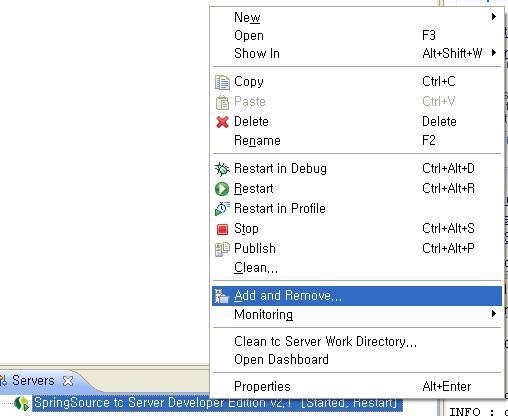Click the green Restart play icon
The height and width of the screenshot is (416, 508).
(x=222, y=189)
